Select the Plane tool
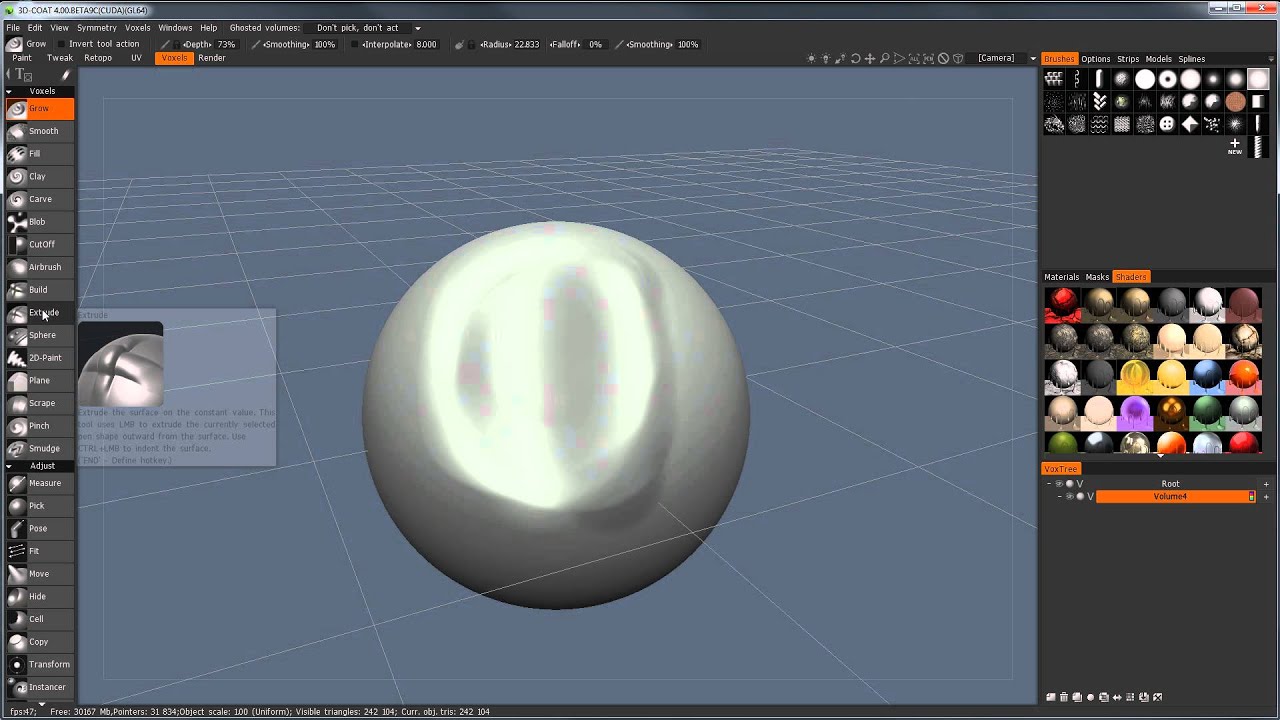The image size is (1280, 720). [38, 381]
